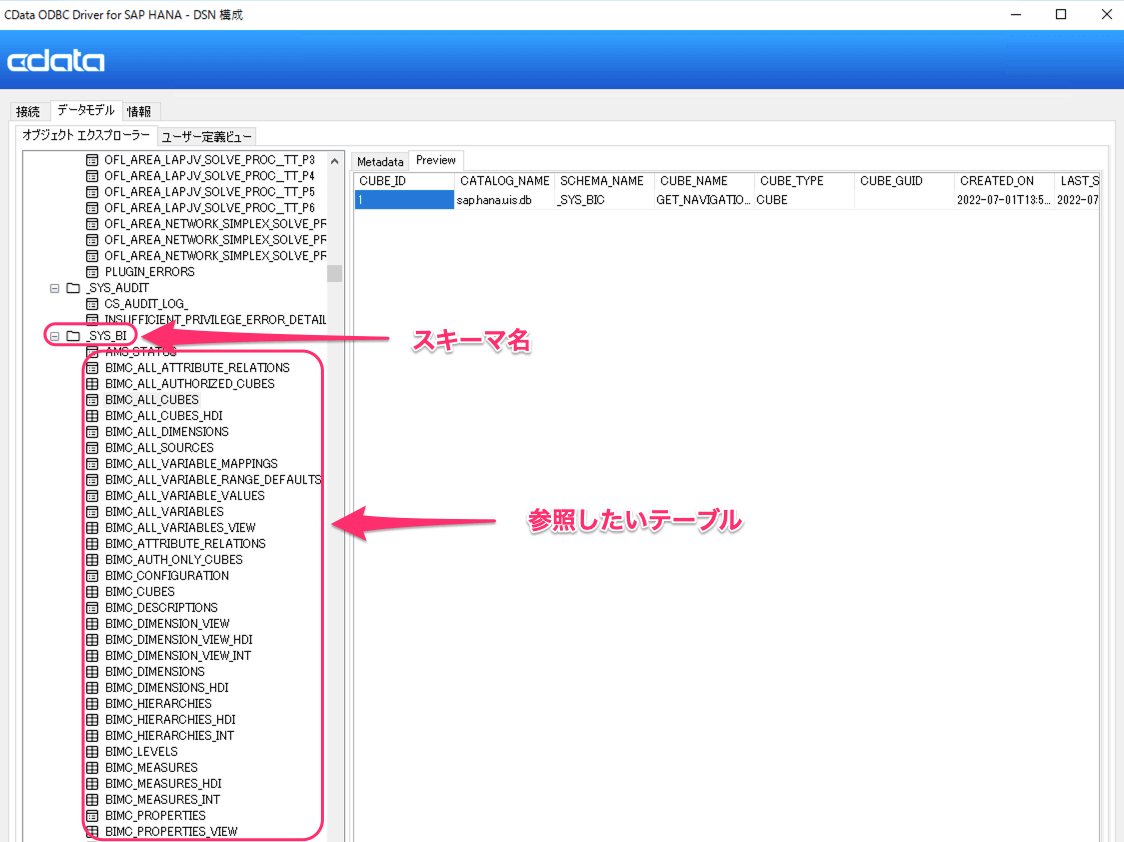Collapse the _SYS_BI schema node

point(54,336)
